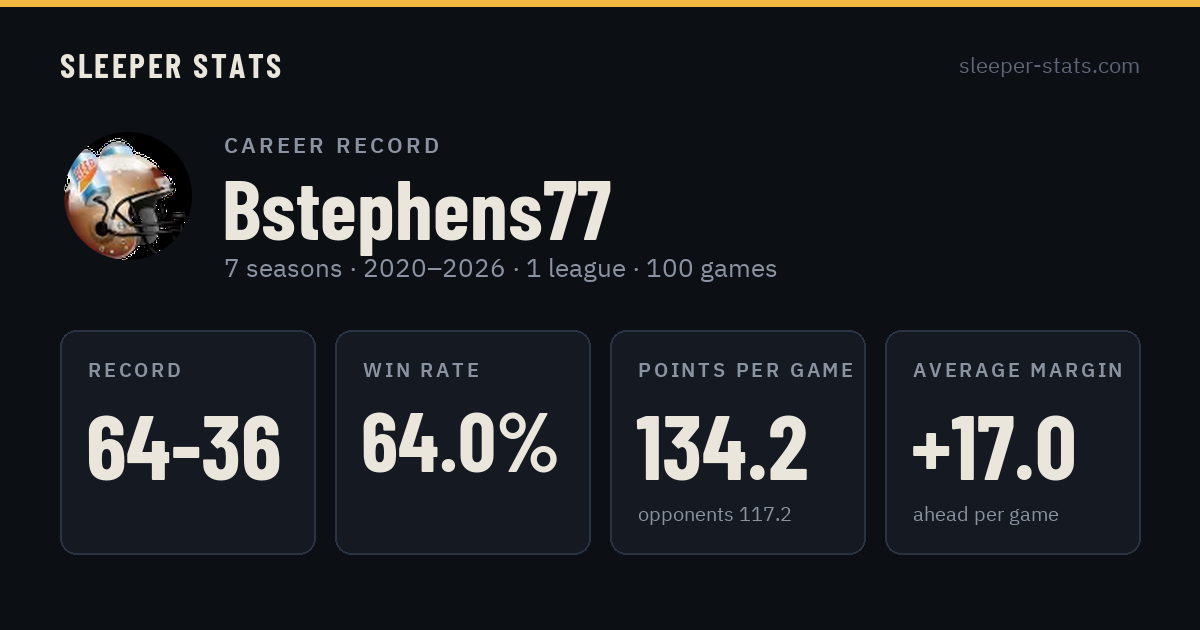Screen dimensions: 1200x630
Task: Open the RECORD stat card
Action: [188, 442]
